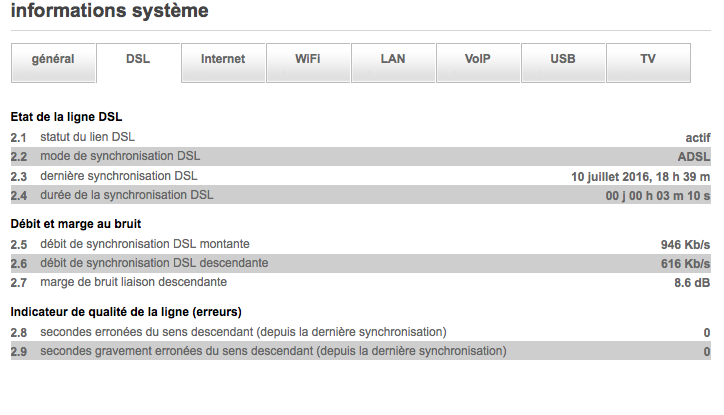Image resolution: width=724 pixels, height=415 pixels.
Task: Open the TV tab
Action: 648,60
